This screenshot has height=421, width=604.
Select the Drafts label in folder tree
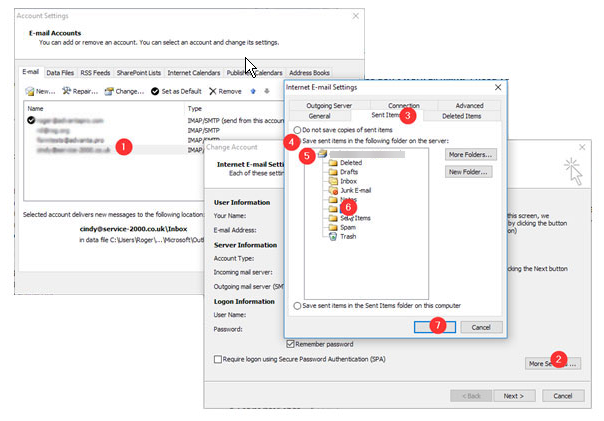tap(349, 172)
